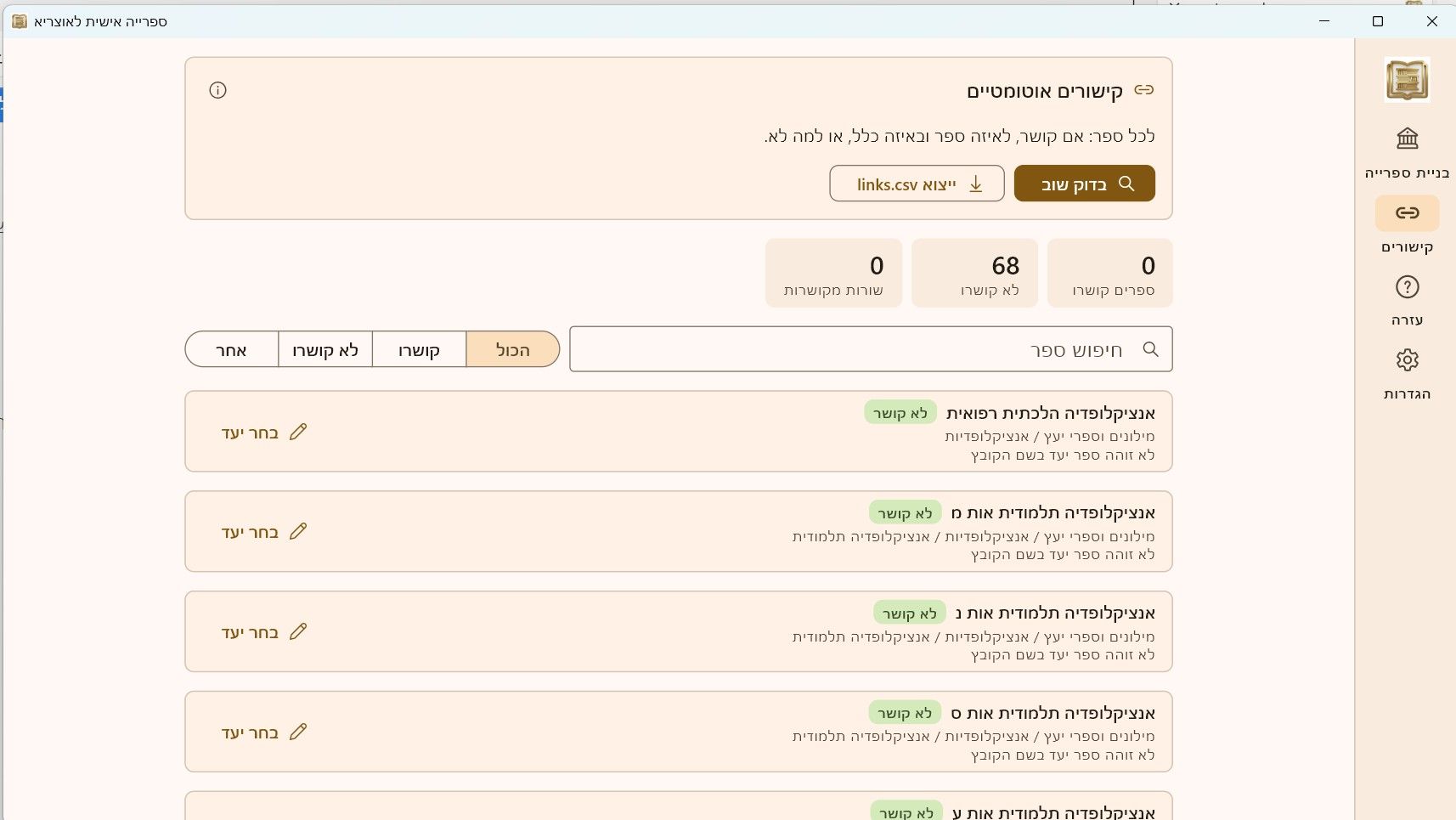Click לא קושר badge on אנציקלופדיה הלכתית רפואית
This screenshot has height=820, width=1456.
coord(900,413)
